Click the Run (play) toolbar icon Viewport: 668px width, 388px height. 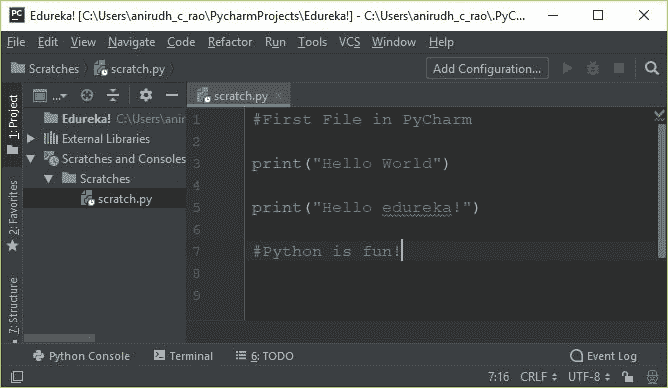pyautogui.click(x=567, y=68)
